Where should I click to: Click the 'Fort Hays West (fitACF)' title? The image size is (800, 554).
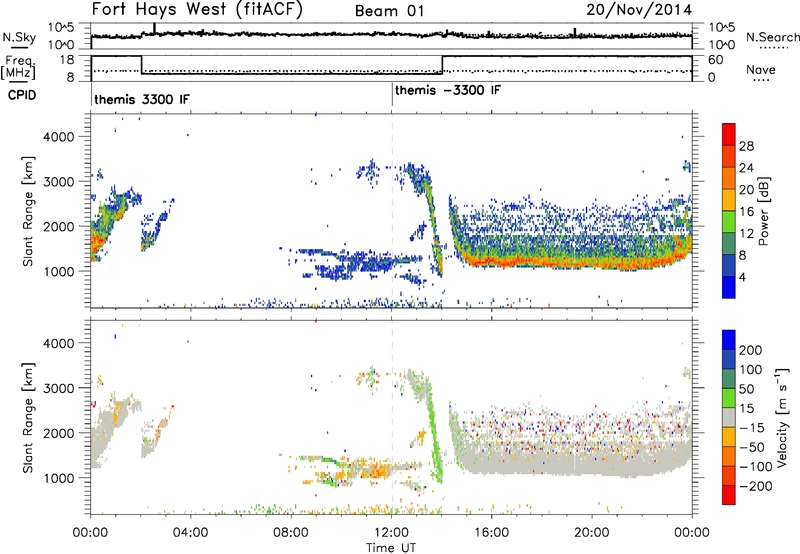(x=197, y=10)
